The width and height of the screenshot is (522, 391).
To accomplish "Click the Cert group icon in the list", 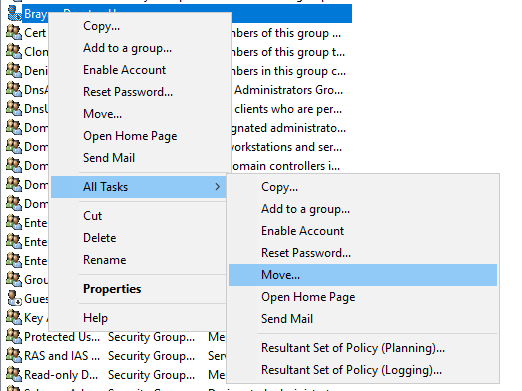I will point(14,32).
